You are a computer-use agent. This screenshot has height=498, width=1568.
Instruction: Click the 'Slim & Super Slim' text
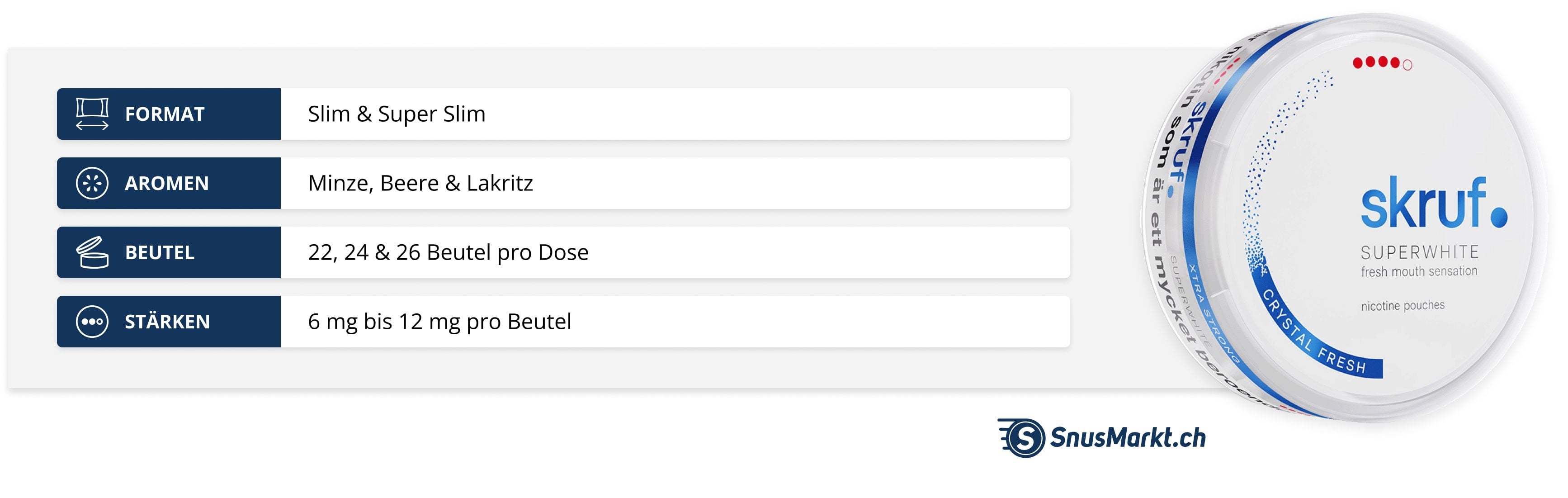(x=396, y=114)
